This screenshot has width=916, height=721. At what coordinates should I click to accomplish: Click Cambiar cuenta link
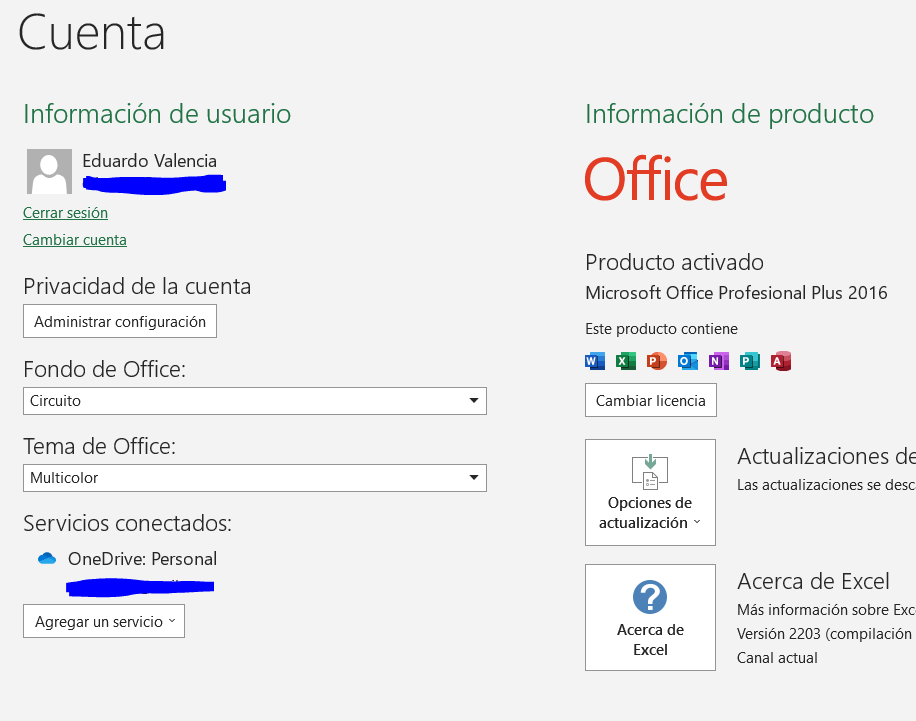(75, 240)
